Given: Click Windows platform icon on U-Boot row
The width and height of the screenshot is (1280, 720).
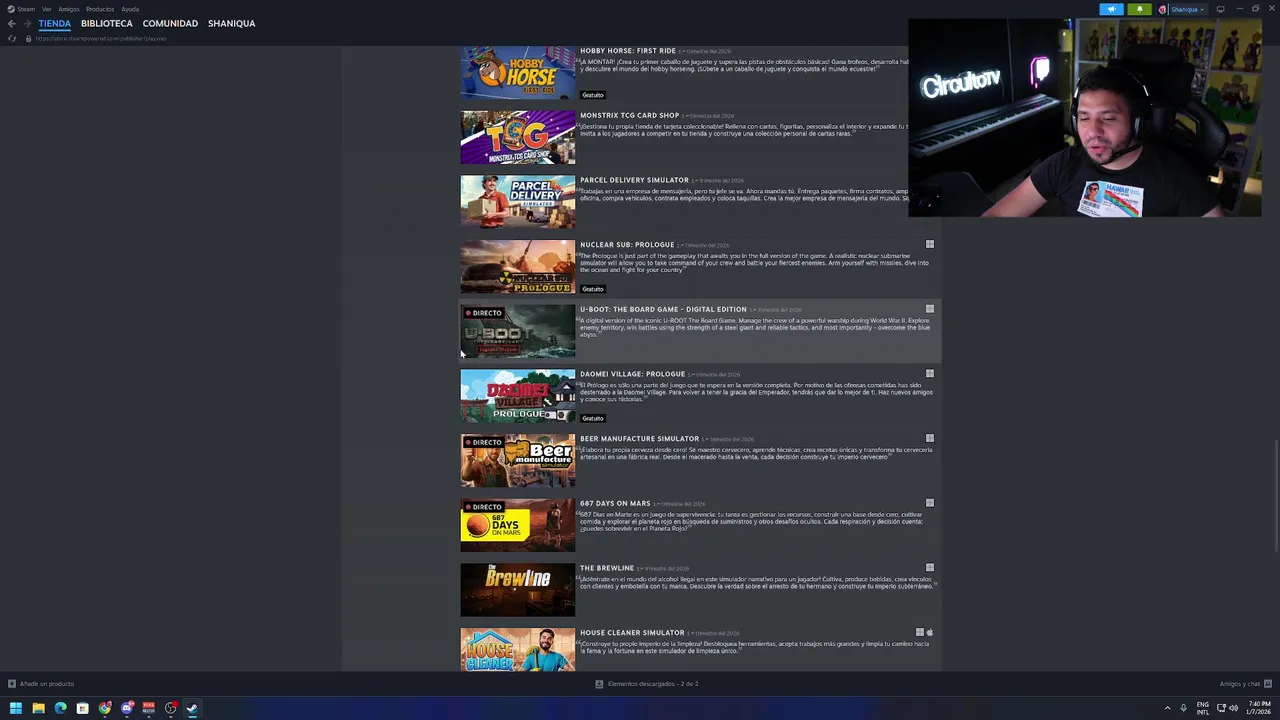Looking at the screenshot, I should [929, 309].
